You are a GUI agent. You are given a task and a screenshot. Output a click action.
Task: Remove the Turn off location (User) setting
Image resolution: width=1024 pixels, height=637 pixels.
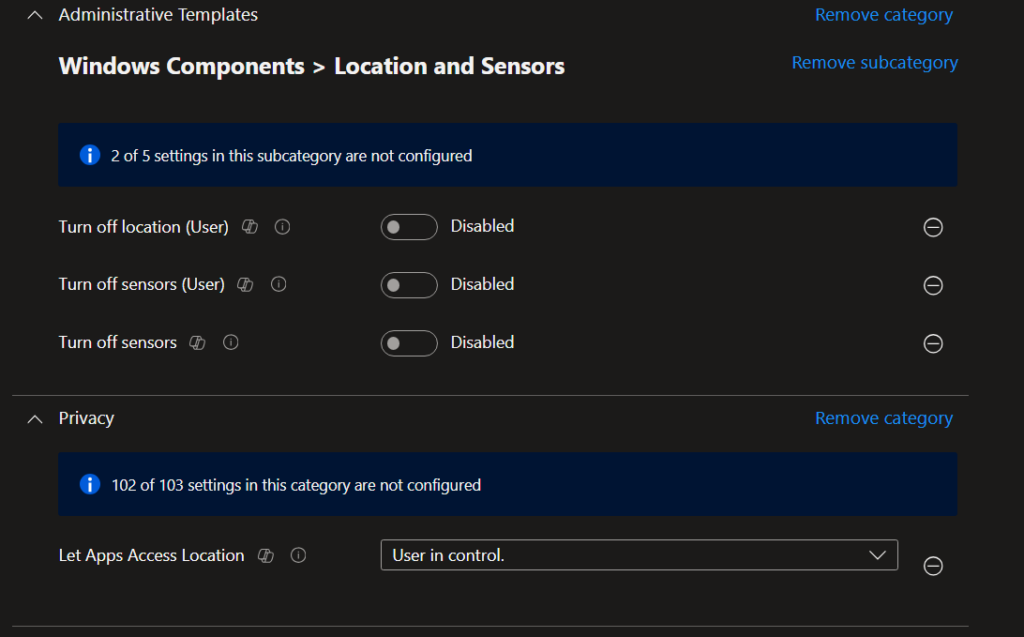coord(932,228)
